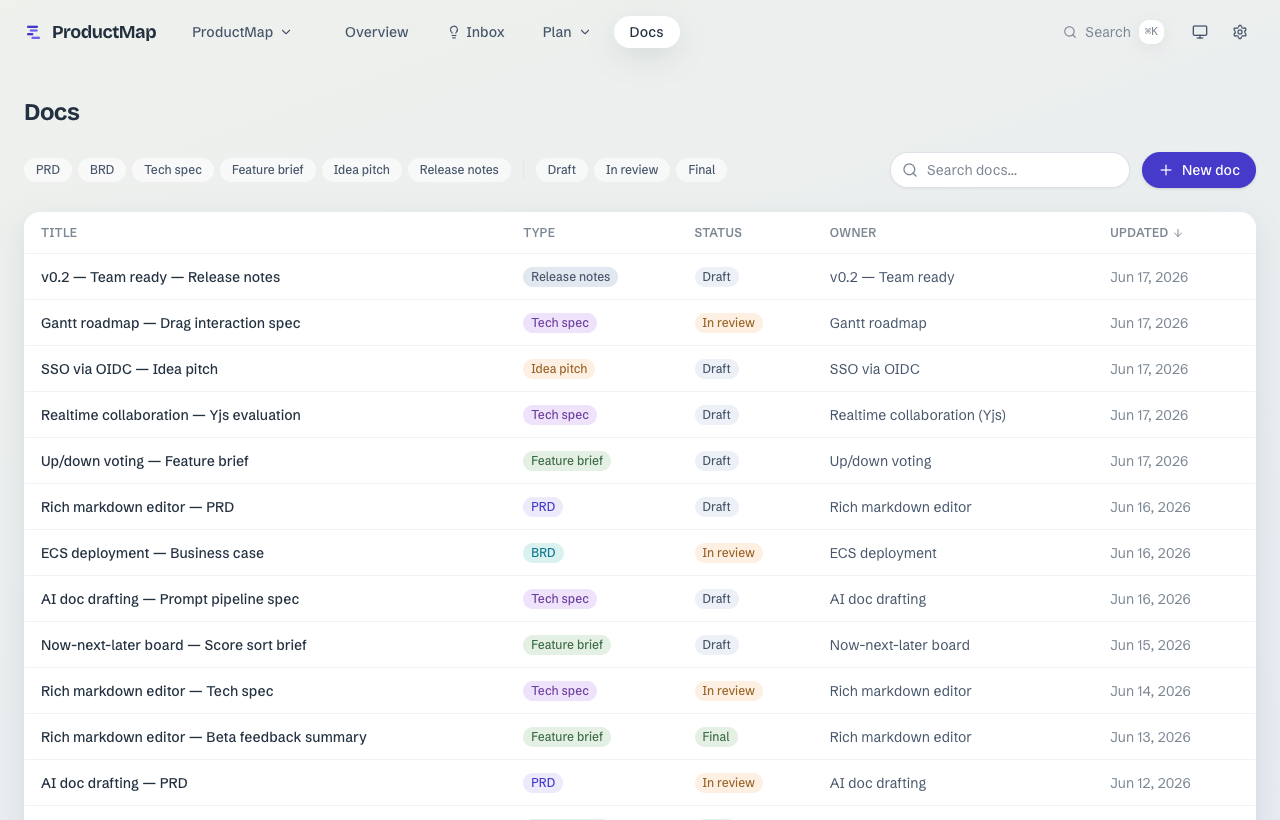Click owner 'Realtime collaboration (Yjs)'

(x=918, y=415)
